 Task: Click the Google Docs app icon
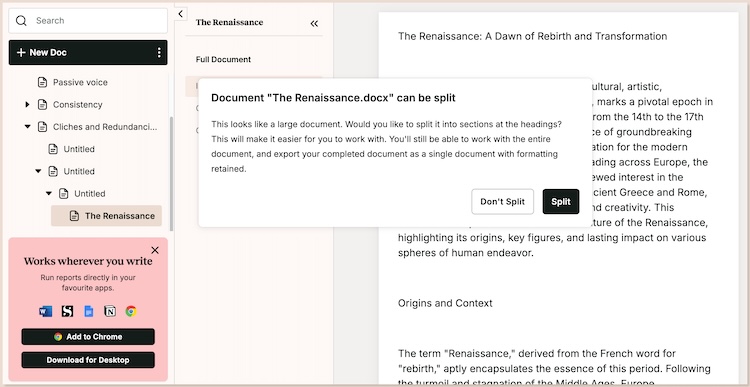pos(88,311)
